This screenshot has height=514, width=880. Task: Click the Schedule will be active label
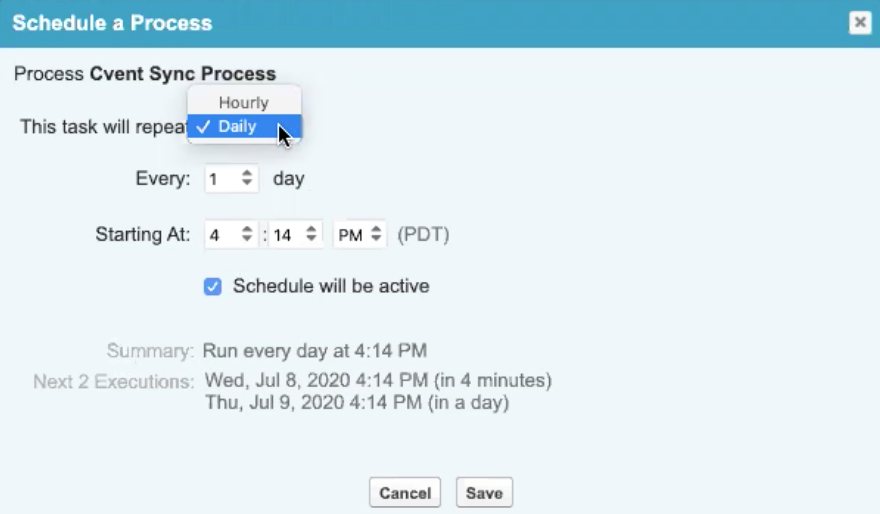[x=331, y=286]
